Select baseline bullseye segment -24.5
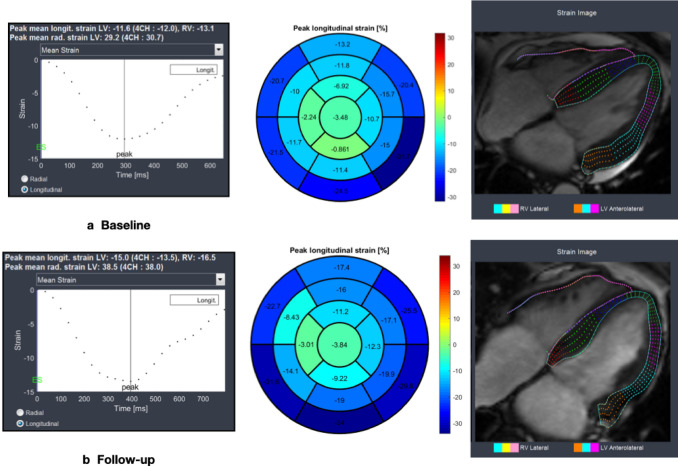 (x=341, y=191)
